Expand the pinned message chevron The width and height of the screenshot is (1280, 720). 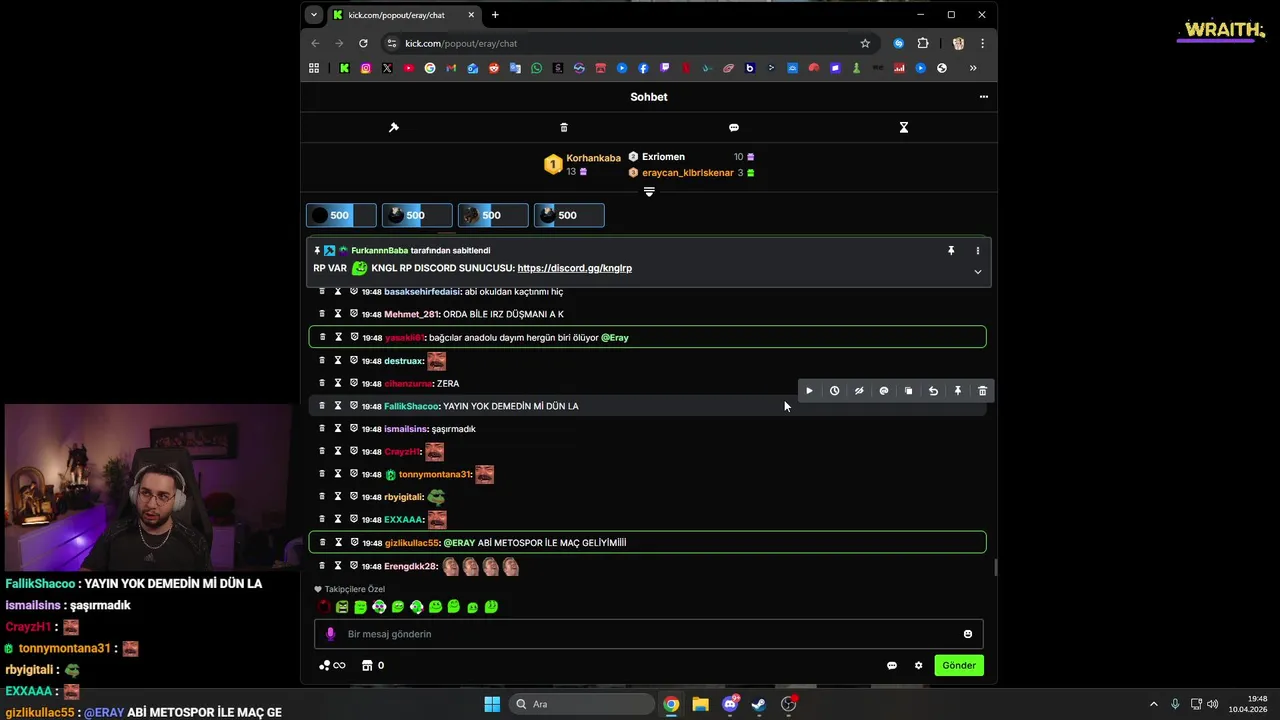(978, 272)
